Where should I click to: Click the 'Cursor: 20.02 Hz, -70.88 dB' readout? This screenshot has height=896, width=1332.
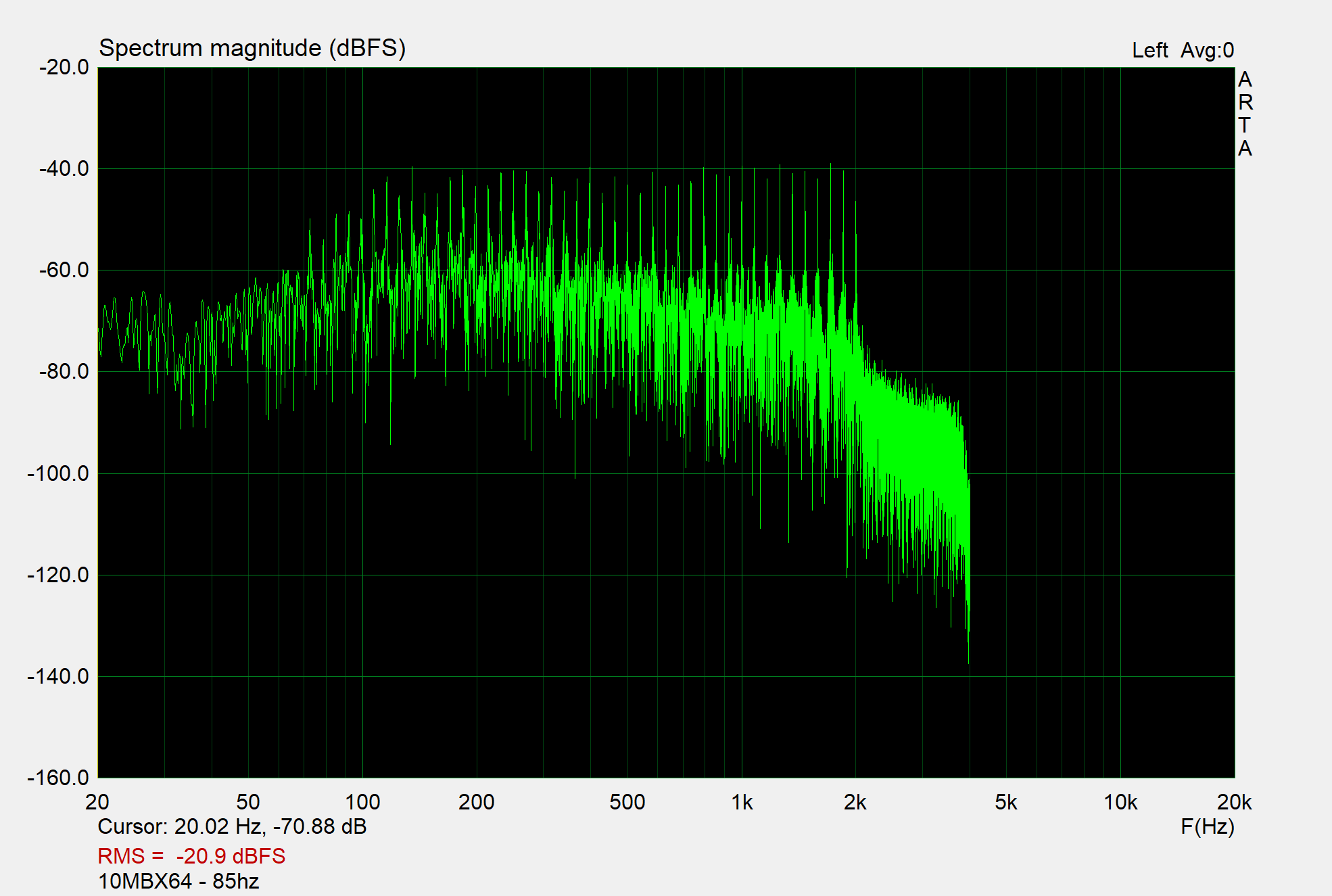(232, 826)
